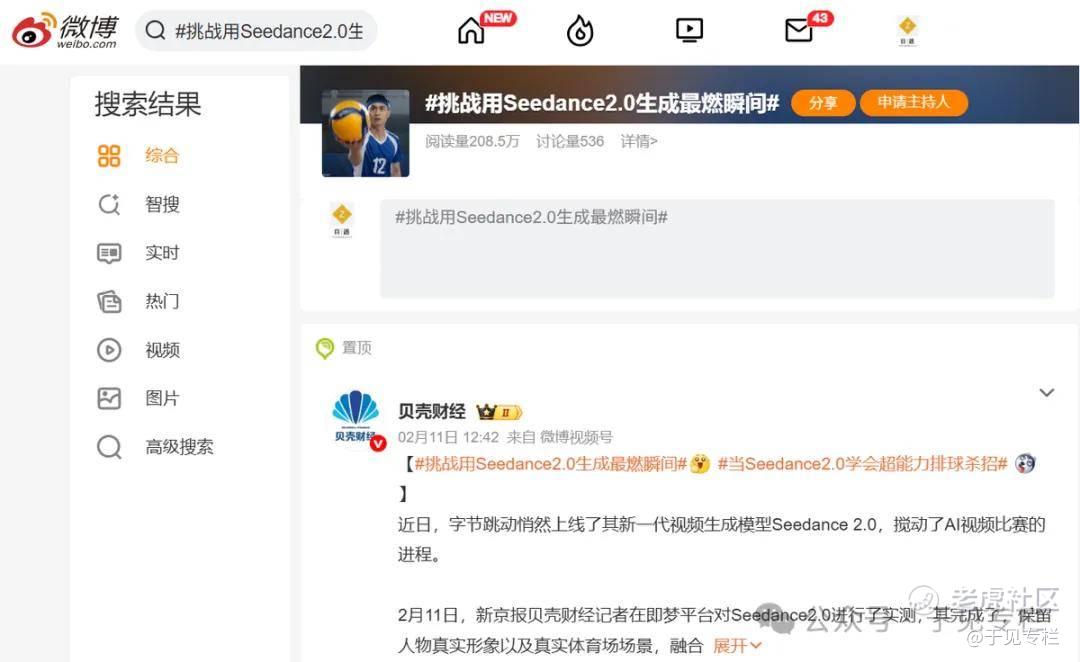The image size is (1080, 662).
Task: Go to the home feed icon
Action: pos(471,30)
